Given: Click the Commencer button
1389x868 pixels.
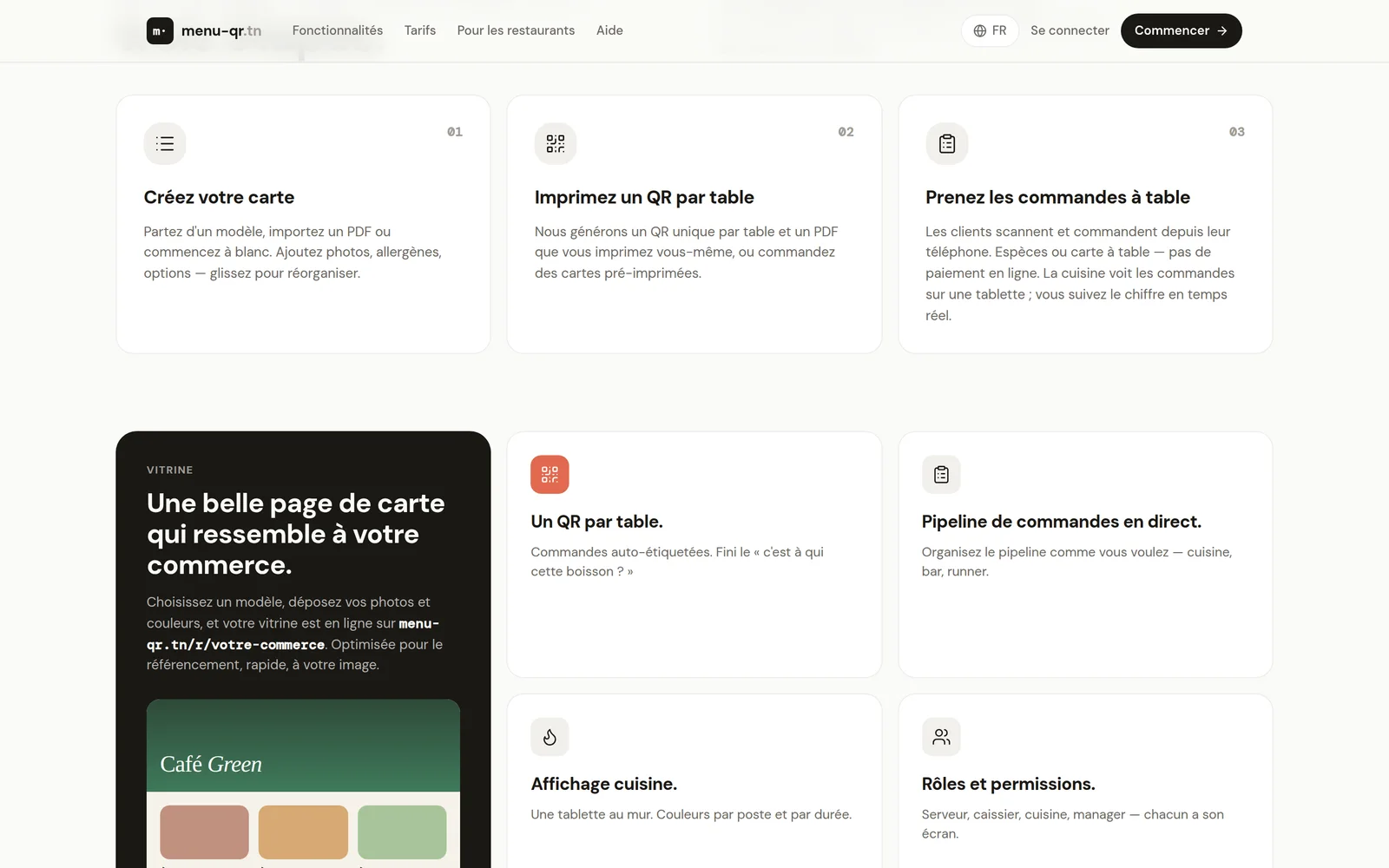Looking at the screenshot, I should (x=1181, y=30).
